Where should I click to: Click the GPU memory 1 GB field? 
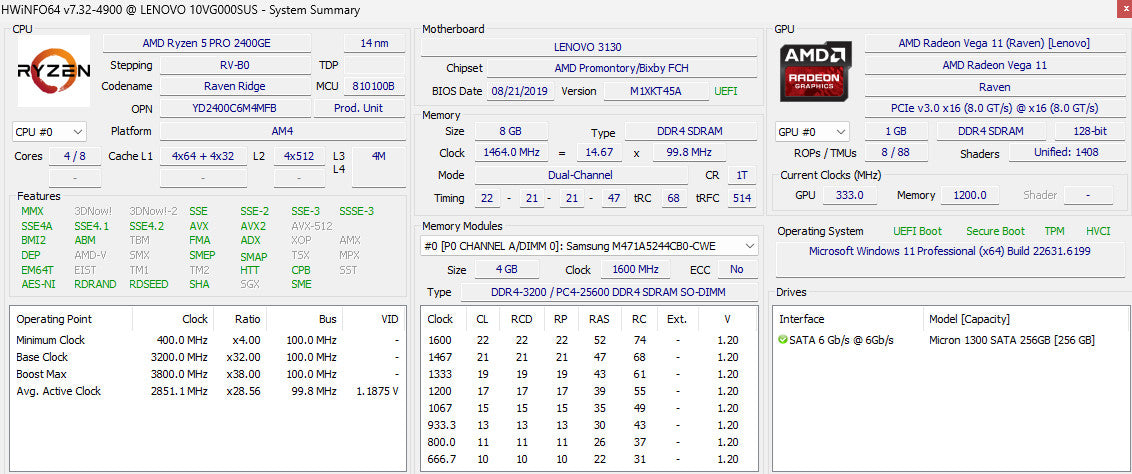click(x=896, y=131)
